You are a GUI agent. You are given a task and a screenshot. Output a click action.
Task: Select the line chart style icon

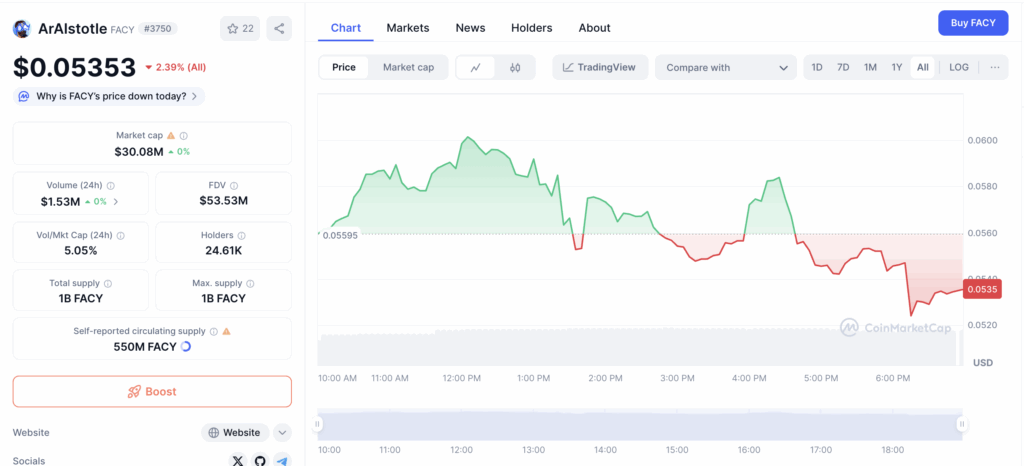pos(475,68)
